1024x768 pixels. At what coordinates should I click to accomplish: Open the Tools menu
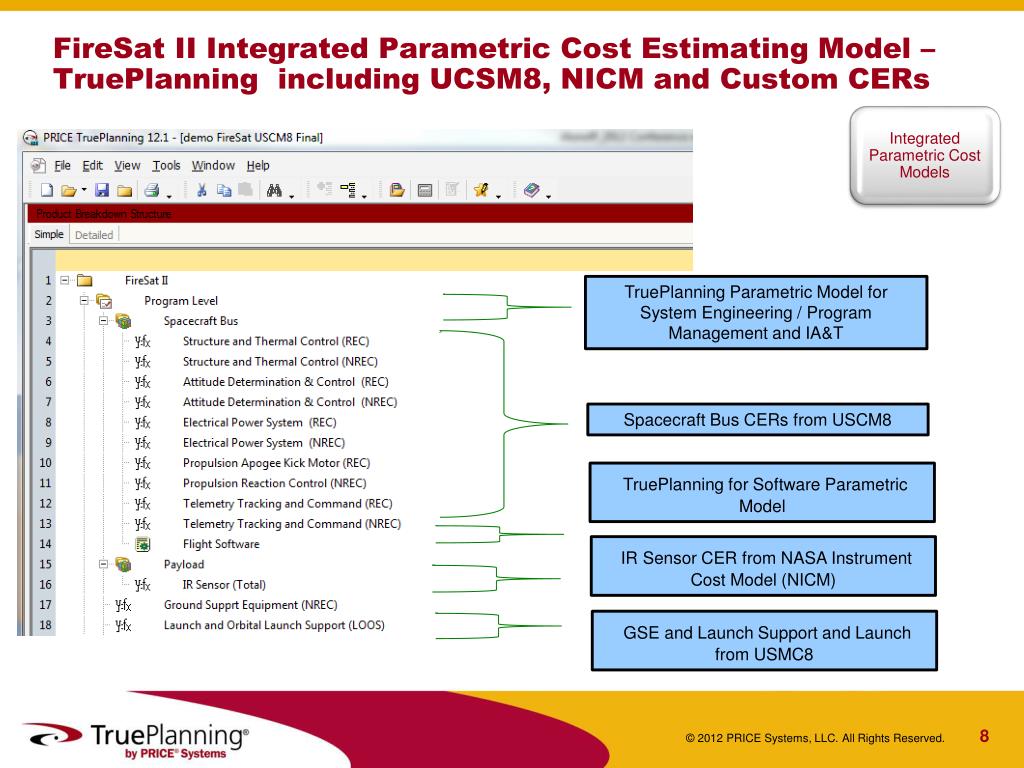166,165
